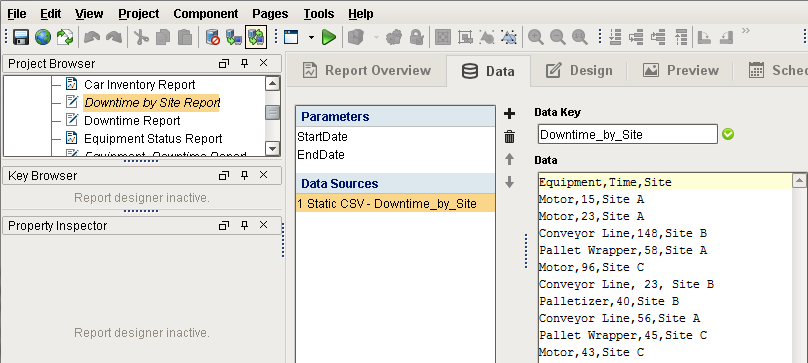Open the Edit menu
Image resolution: width=808 pixels, height=363 pixels.
tap(50, 14)
